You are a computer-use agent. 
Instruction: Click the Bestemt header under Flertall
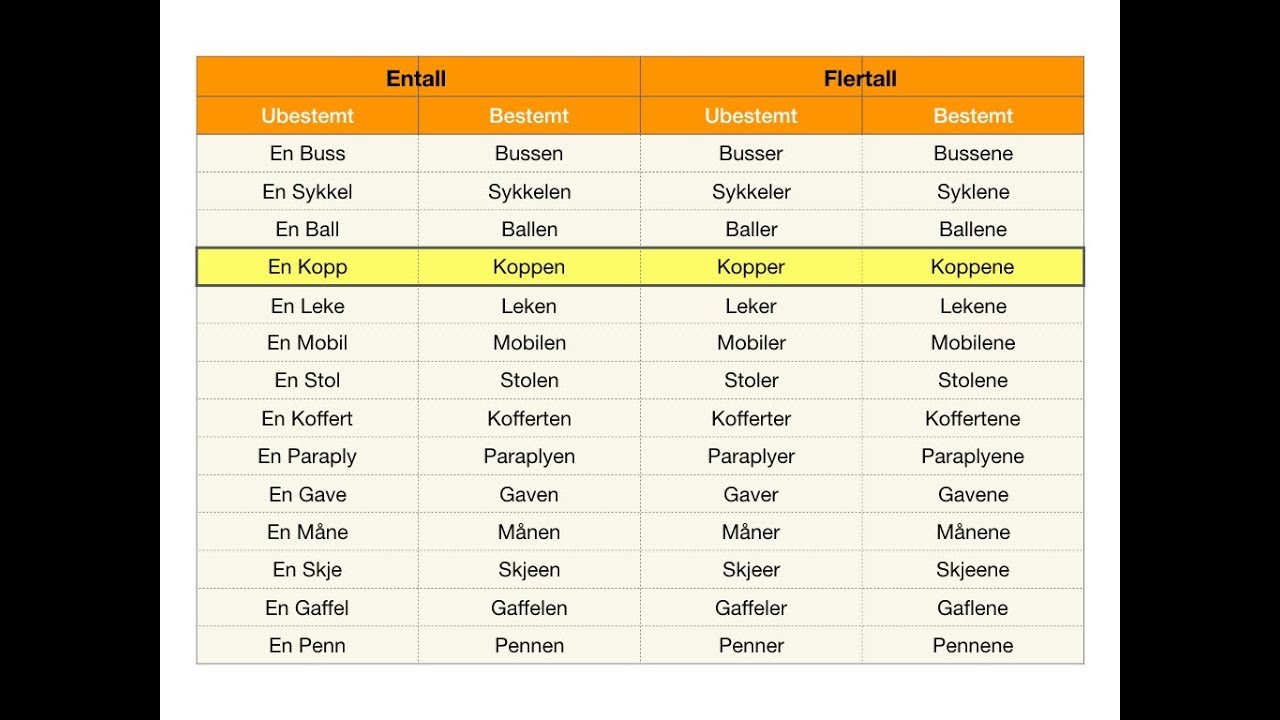pyautogui.click(x=973, y=116)
